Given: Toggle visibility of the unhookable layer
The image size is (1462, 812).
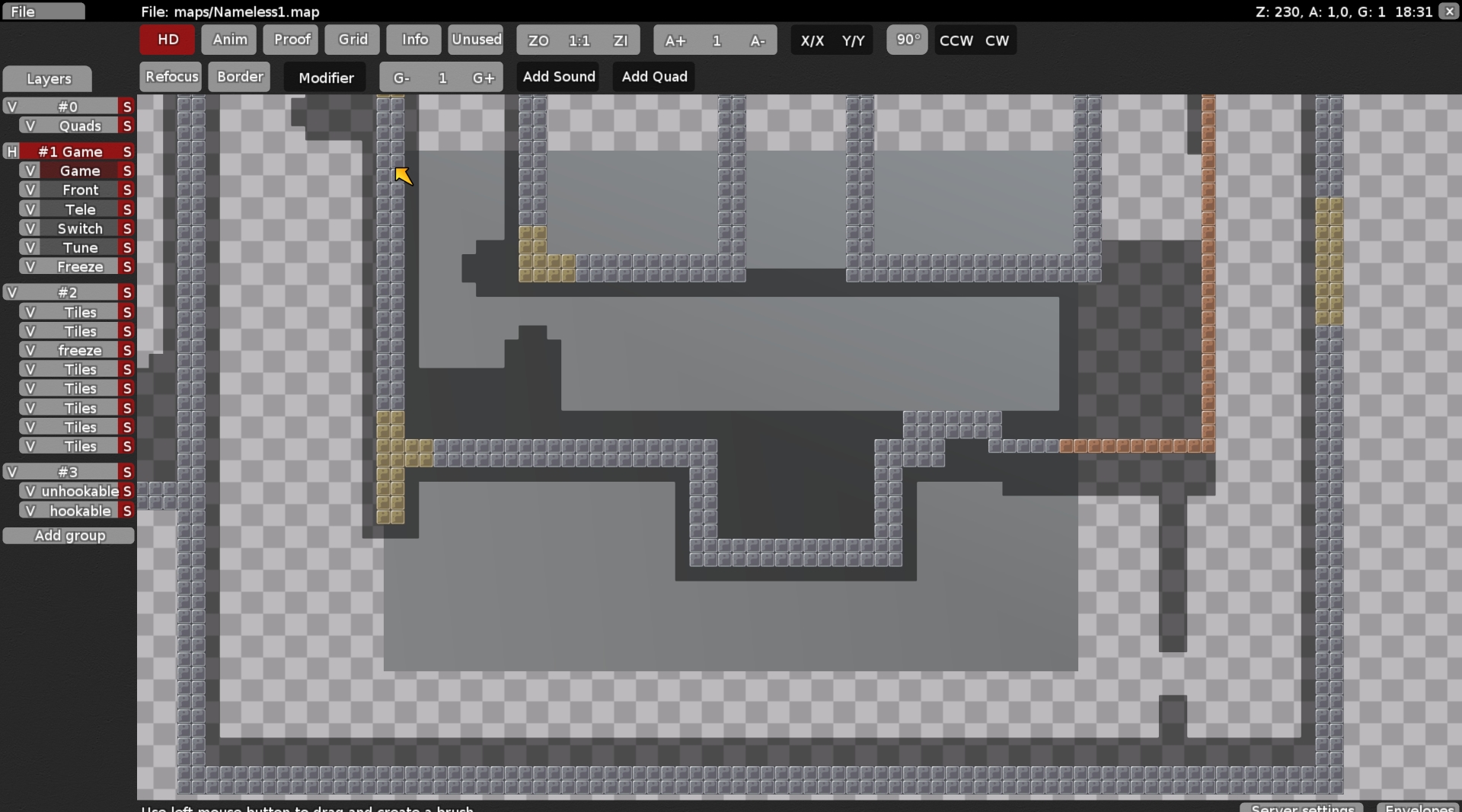Looking at the screenshot, I should (x=30, y=491).
